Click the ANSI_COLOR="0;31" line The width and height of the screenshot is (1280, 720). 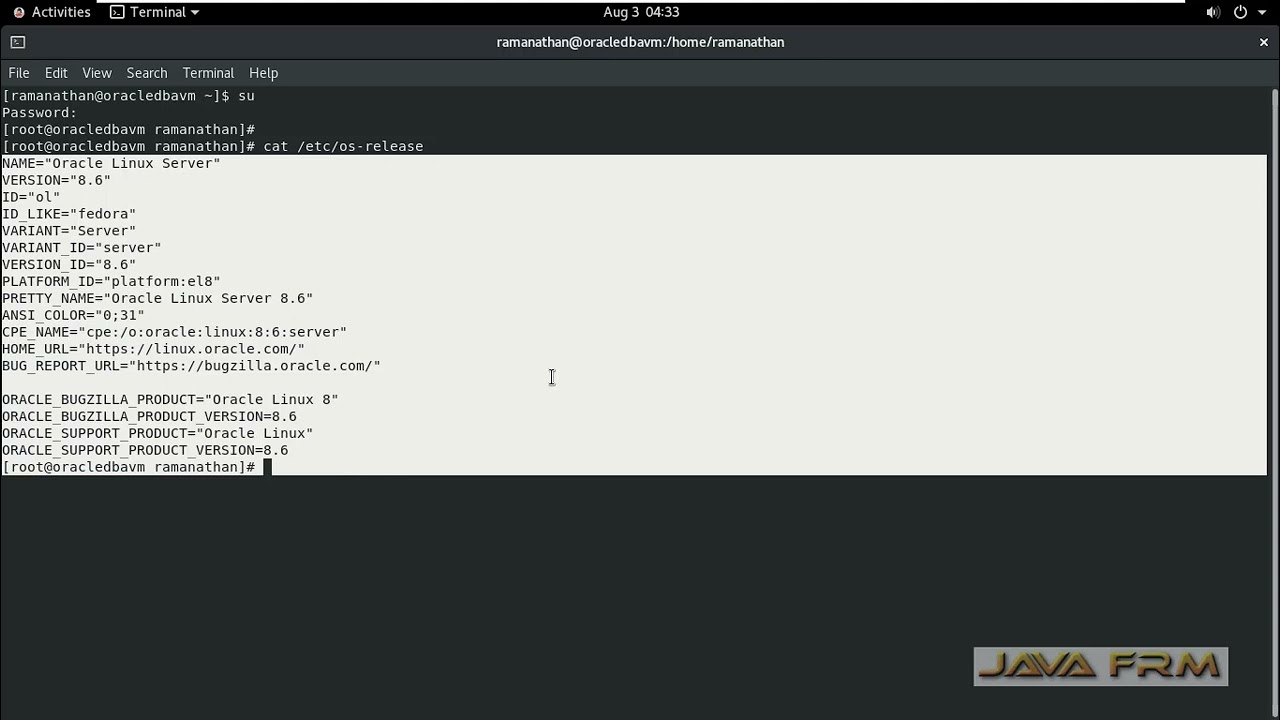pyautogui.click(x=73, y=315)
